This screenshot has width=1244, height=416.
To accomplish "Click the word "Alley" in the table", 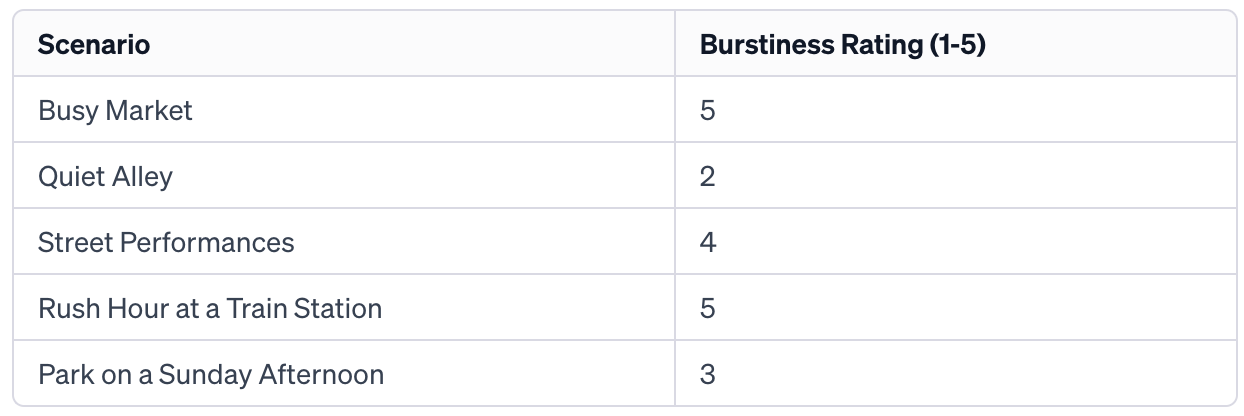I will point(142,177).
